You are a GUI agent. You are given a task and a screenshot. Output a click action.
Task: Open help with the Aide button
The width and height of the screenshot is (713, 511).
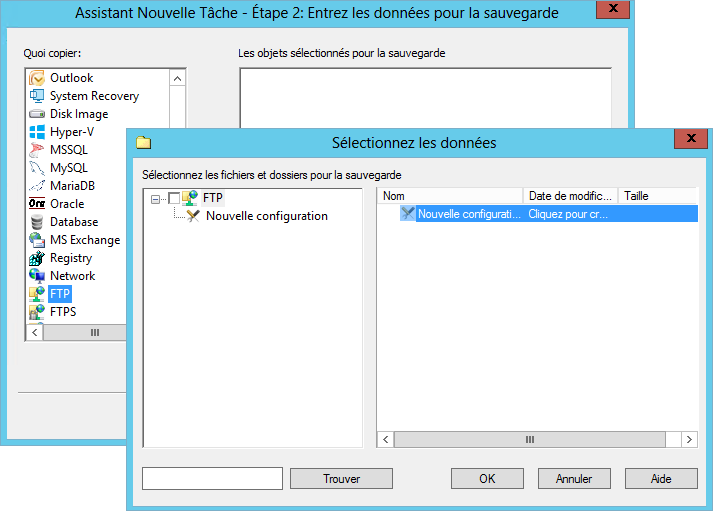coord(661,479)
